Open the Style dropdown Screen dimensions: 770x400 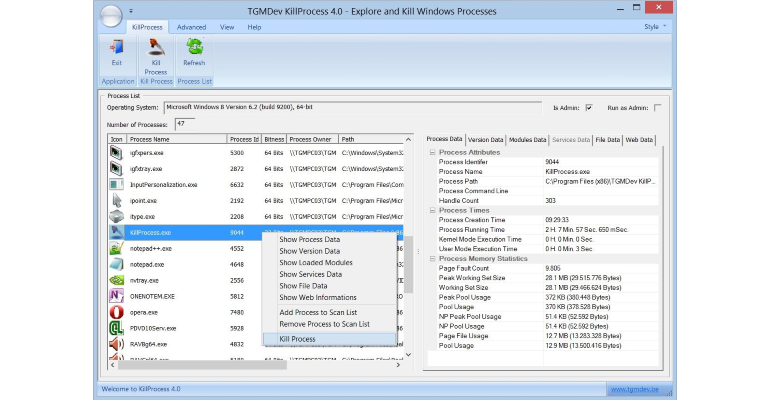(x=655, y=27)
